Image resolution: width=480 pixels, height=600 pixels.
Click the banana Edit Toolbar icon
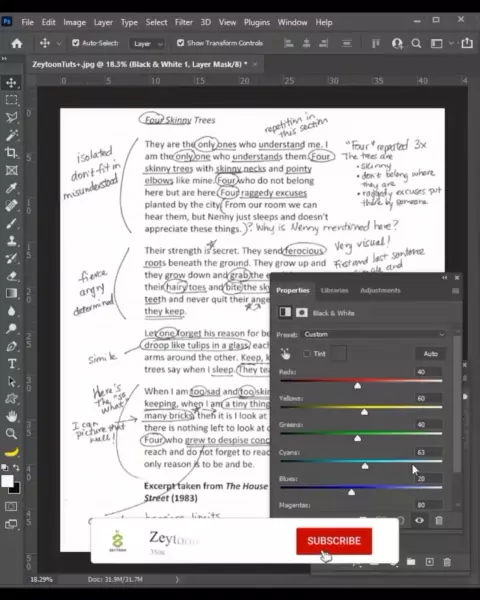[11, 452]
